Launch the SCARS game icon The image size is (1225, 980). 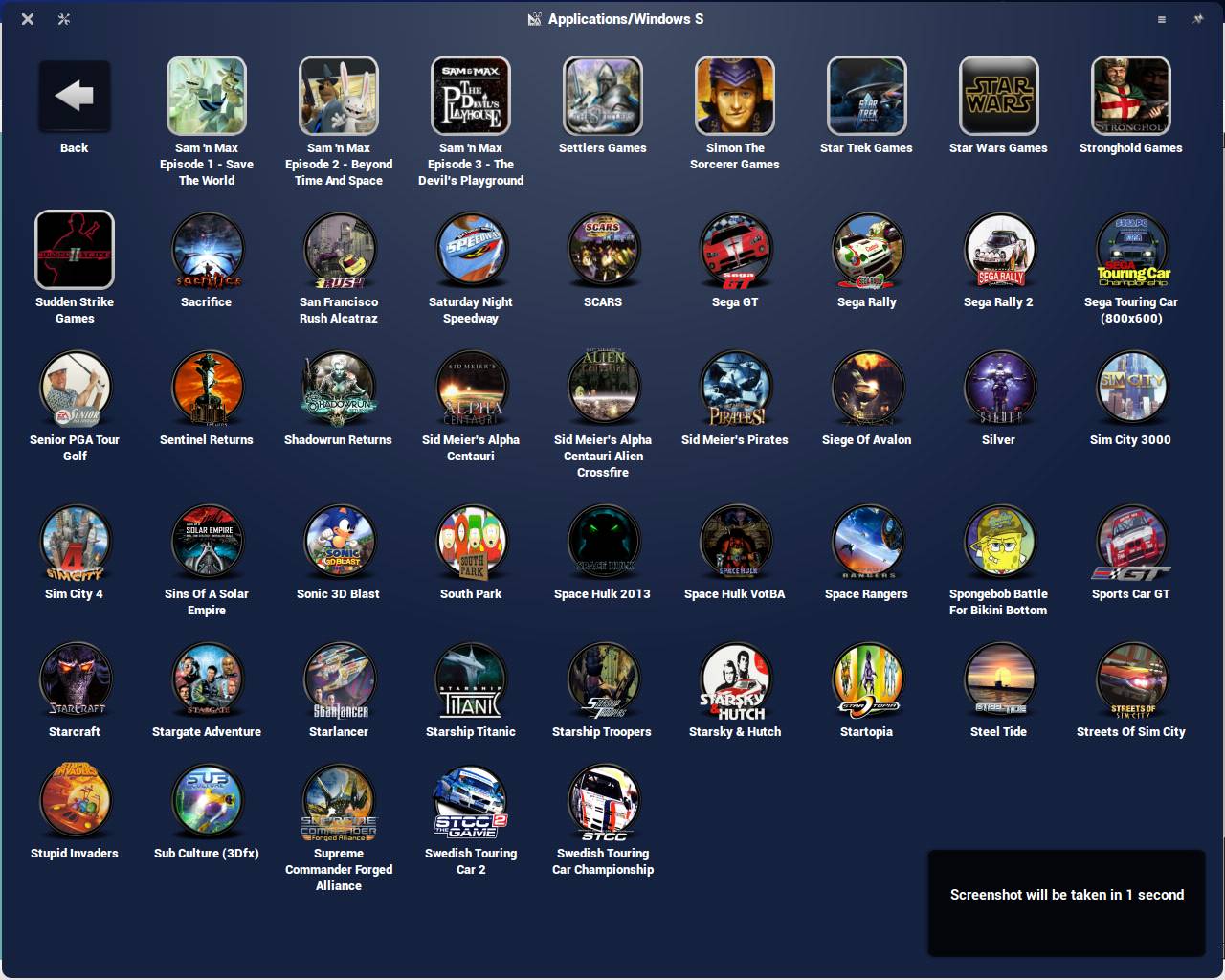coord(603,250)
